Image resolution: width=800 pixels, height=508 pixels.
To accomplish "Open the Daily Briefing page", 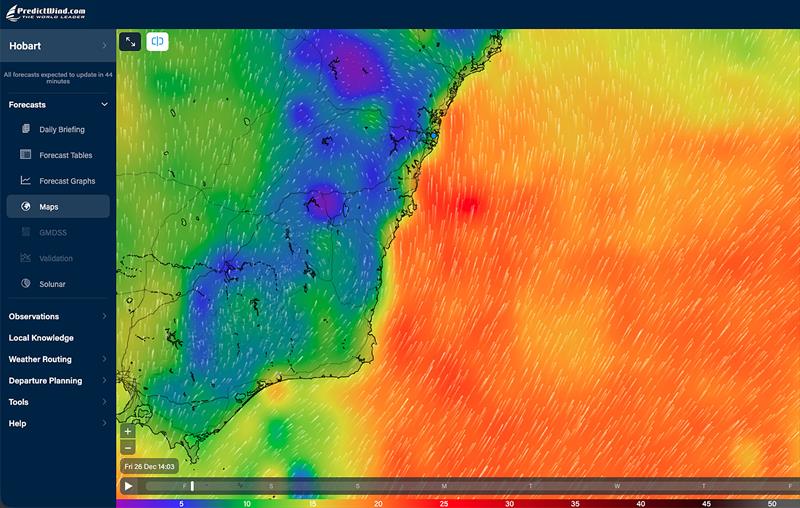I will pyautogui.click(x=62, y=130).
